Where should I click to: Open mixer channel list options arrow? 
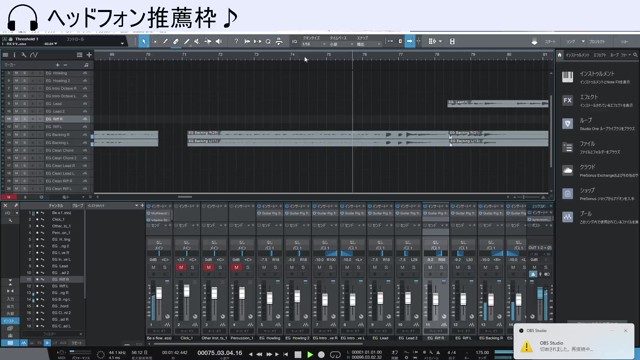[x=136, y=205]
